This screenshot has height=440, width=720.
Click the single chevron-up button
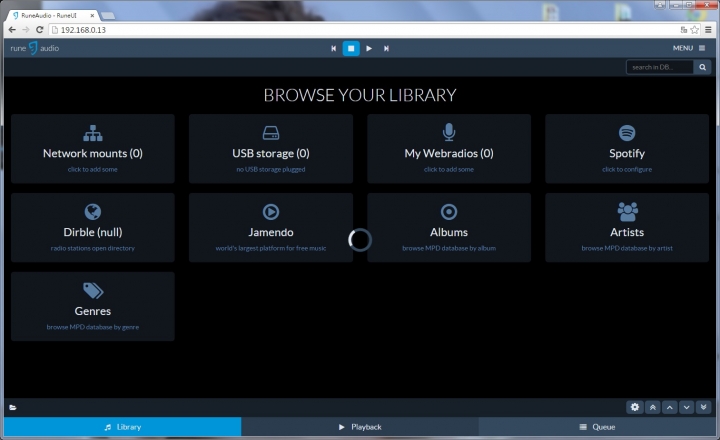669,407
